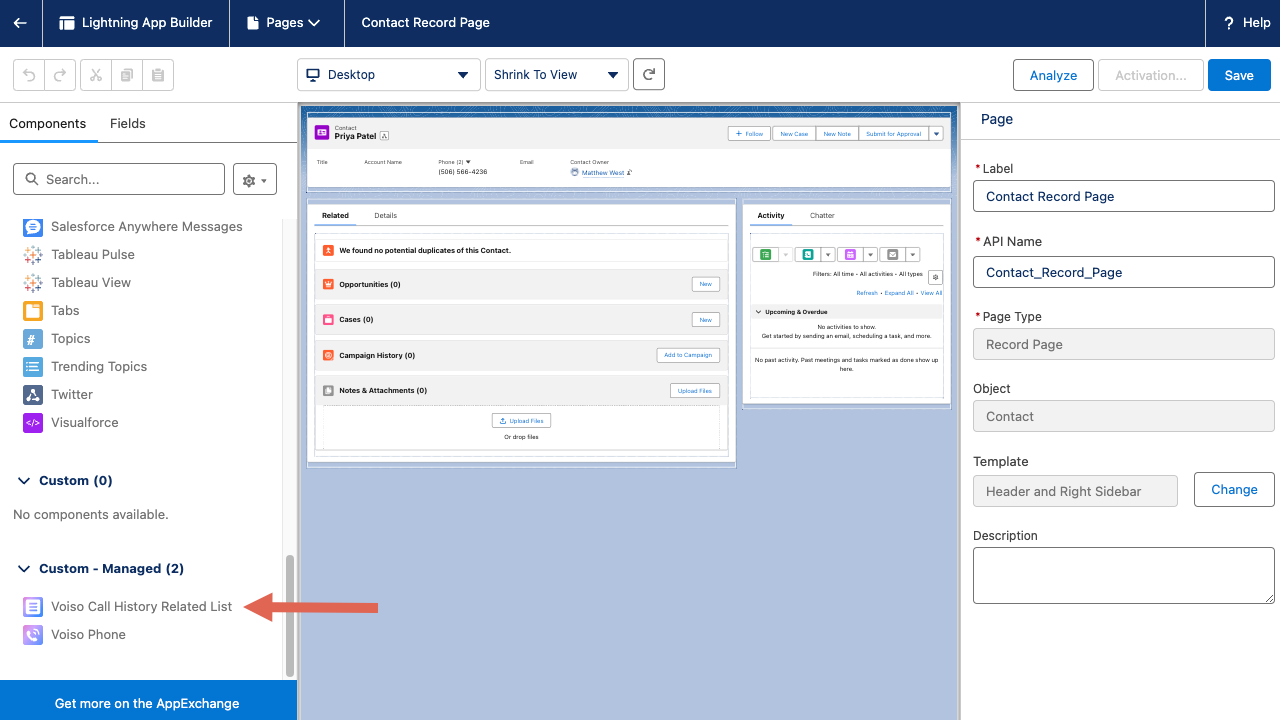The width and height of the screenshot is (1280, 720).
Task: Click New button in Cases row
Action: (x=705, y=320)
